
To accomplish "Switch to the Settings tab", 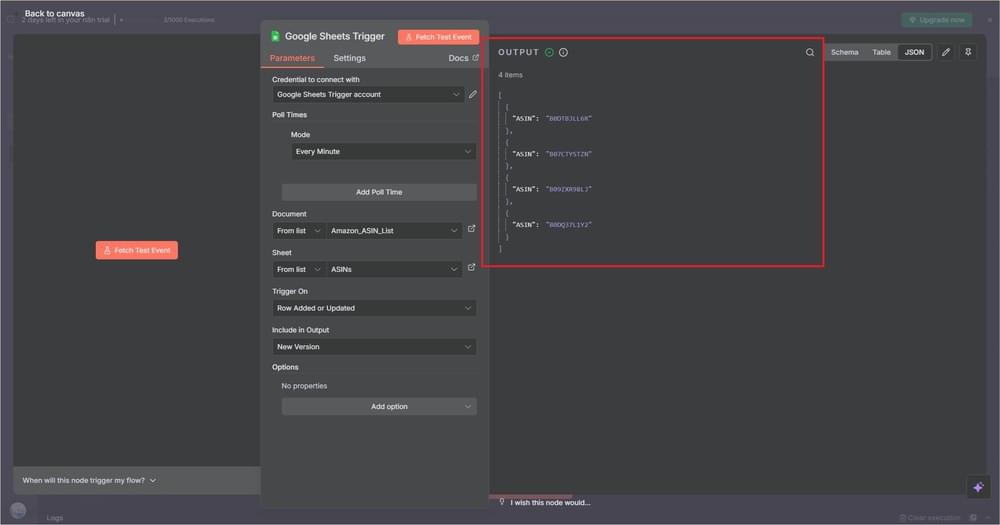I will click(349, 58).
